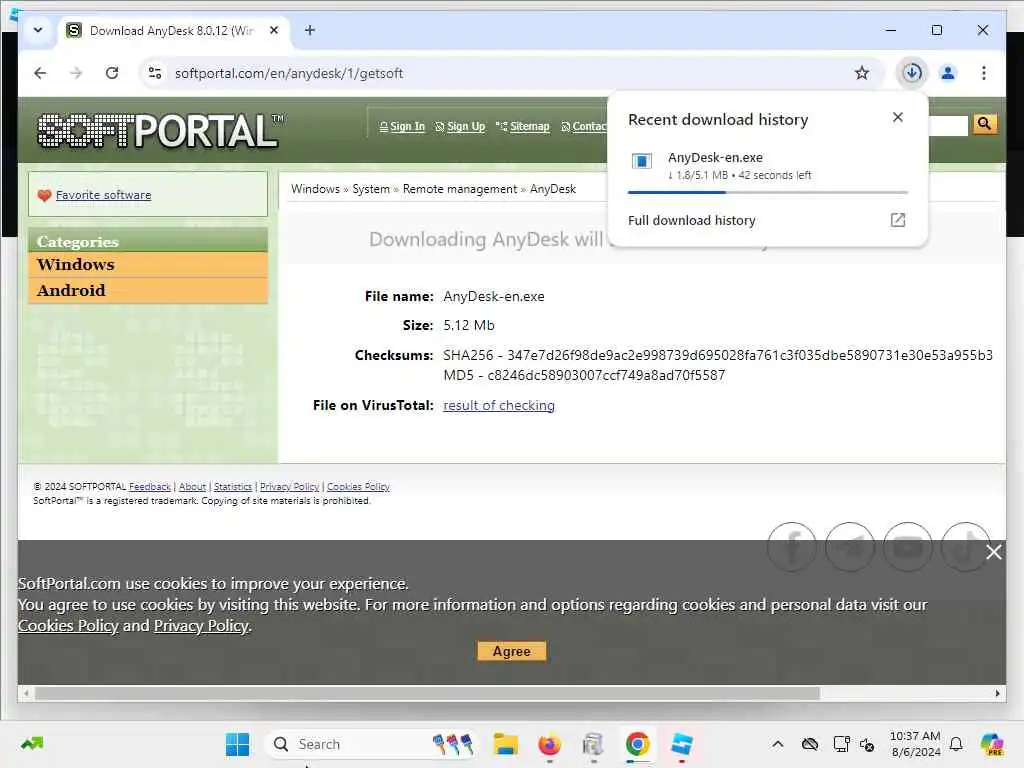Click the network tray icon
Viewport: 1024px width, 768px height.
pyautogui.click(x=841, y=744)
